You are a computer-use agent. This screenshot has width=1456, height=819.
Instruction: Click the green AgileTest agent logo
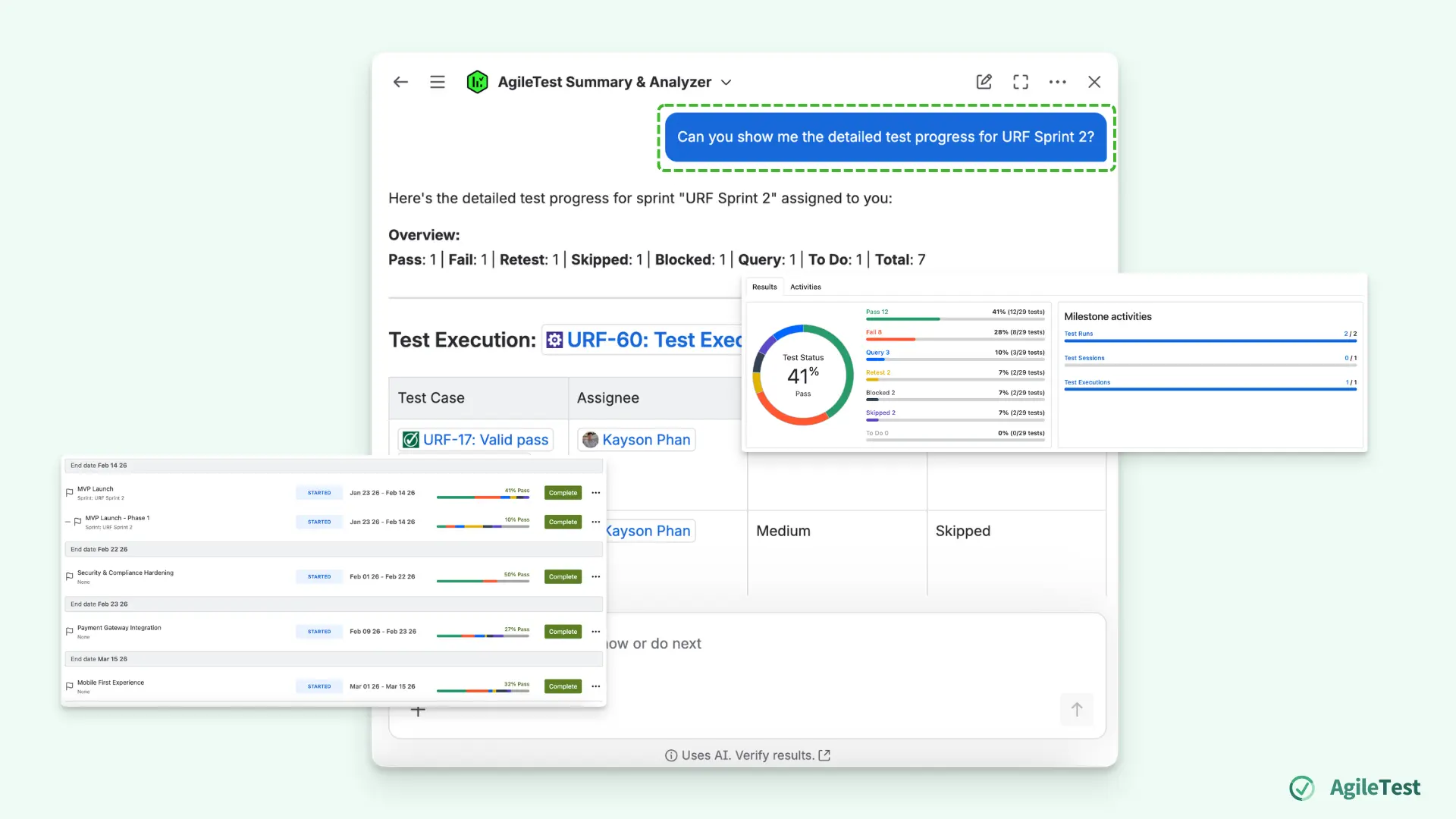point(477,82)
